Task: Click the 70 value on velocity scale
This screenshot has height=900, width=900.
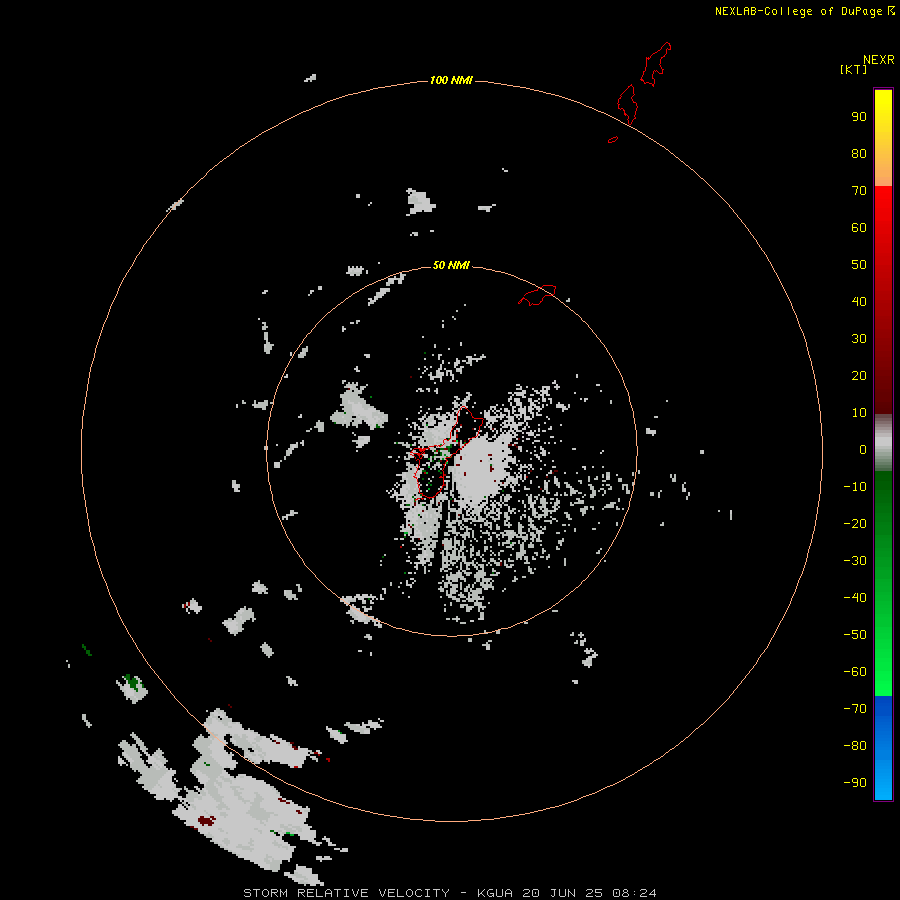Action: click(x=859, y=191)
